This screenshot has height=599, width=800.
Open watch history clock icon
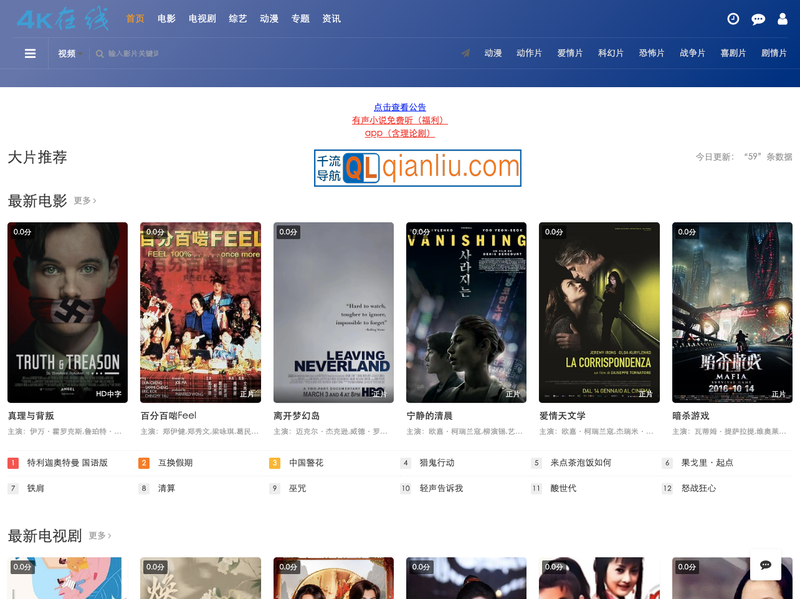coord(733,19)
